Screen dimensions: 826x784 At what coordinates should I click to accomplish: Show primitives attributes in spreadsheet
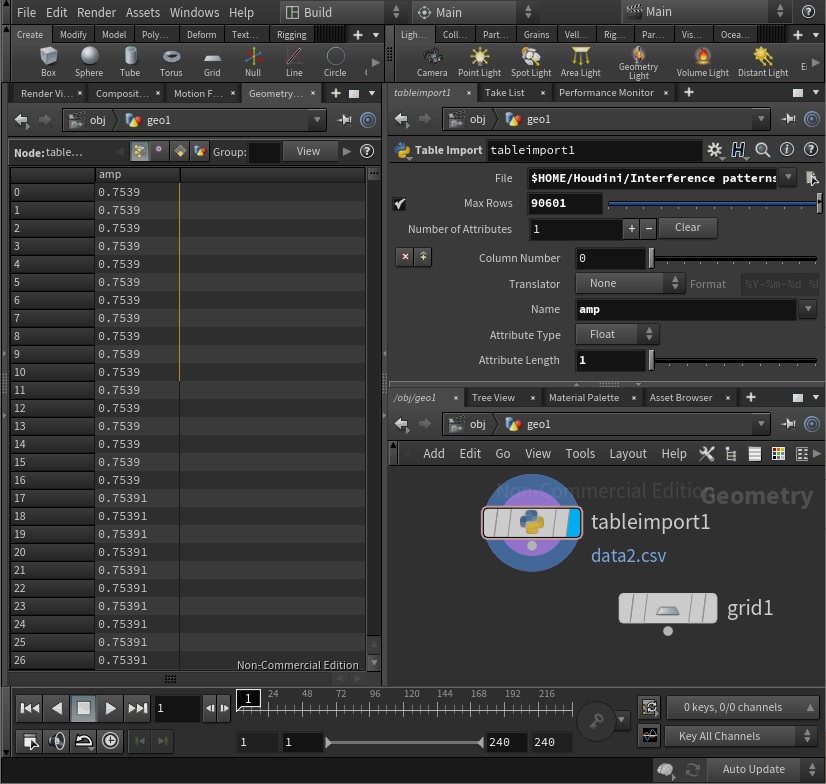180,152
